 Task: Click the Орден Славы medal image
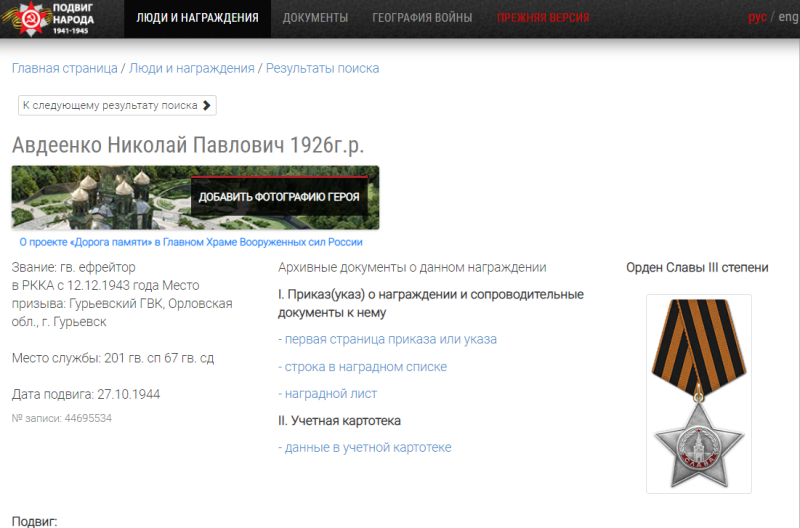[697, 393]
